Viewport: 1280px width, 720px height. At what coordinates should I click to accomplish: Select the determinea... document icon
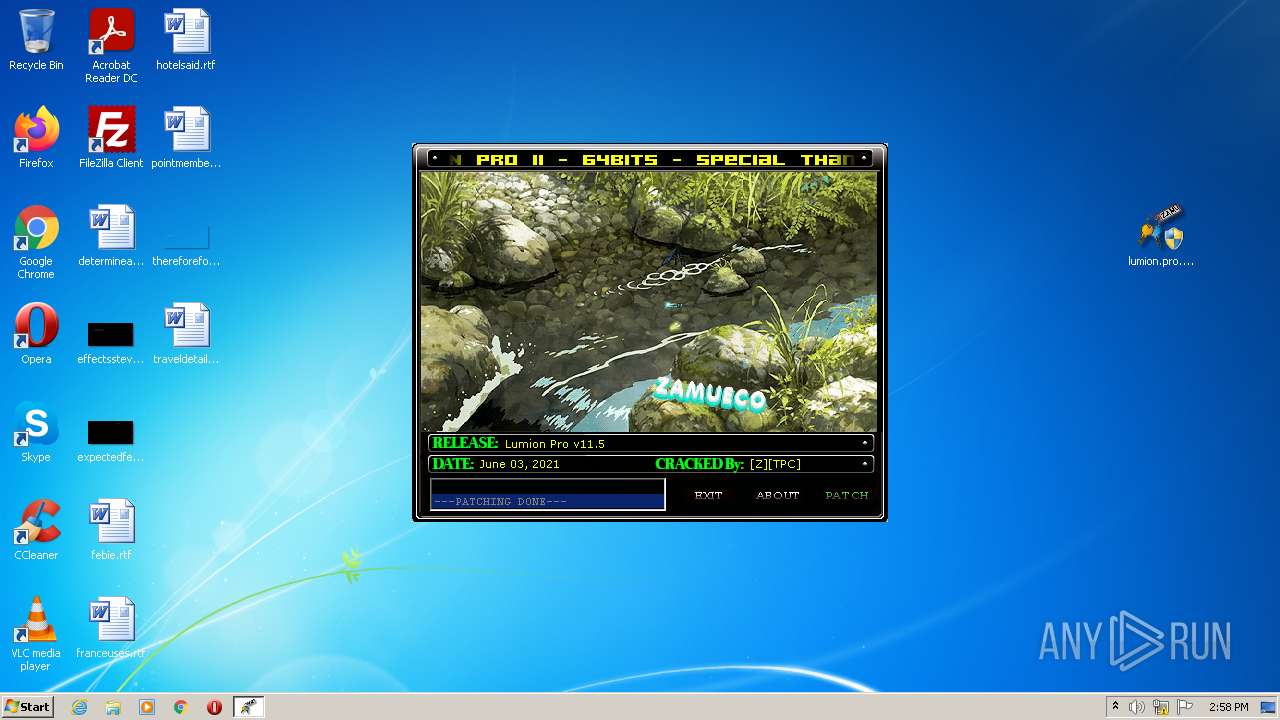tap(111, 236)
